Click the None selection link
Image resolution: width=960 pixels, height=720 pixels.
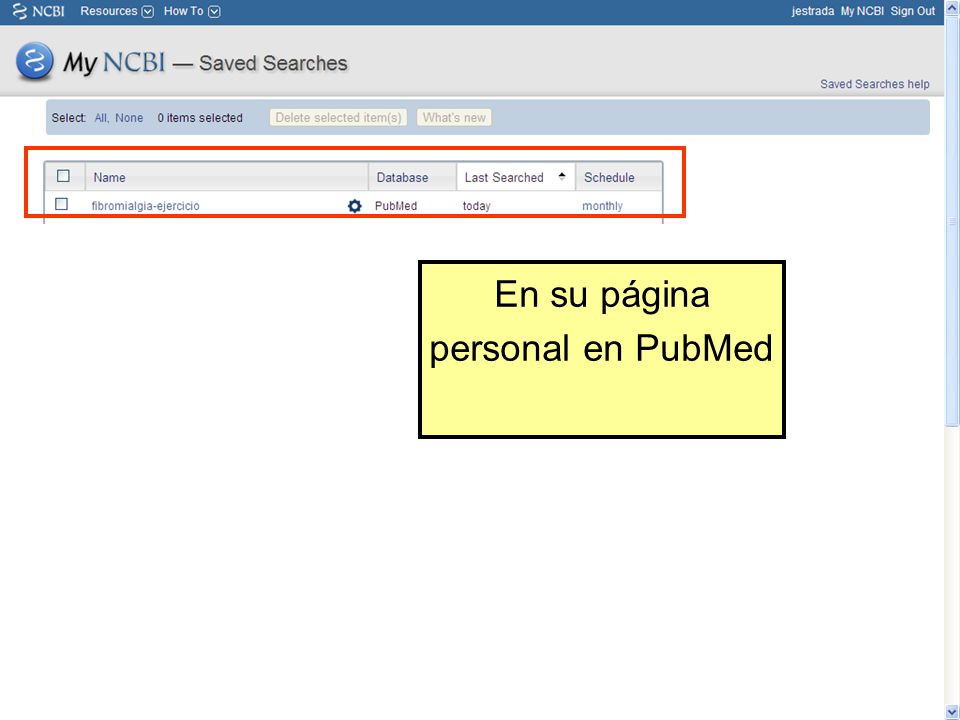point(129,118)
